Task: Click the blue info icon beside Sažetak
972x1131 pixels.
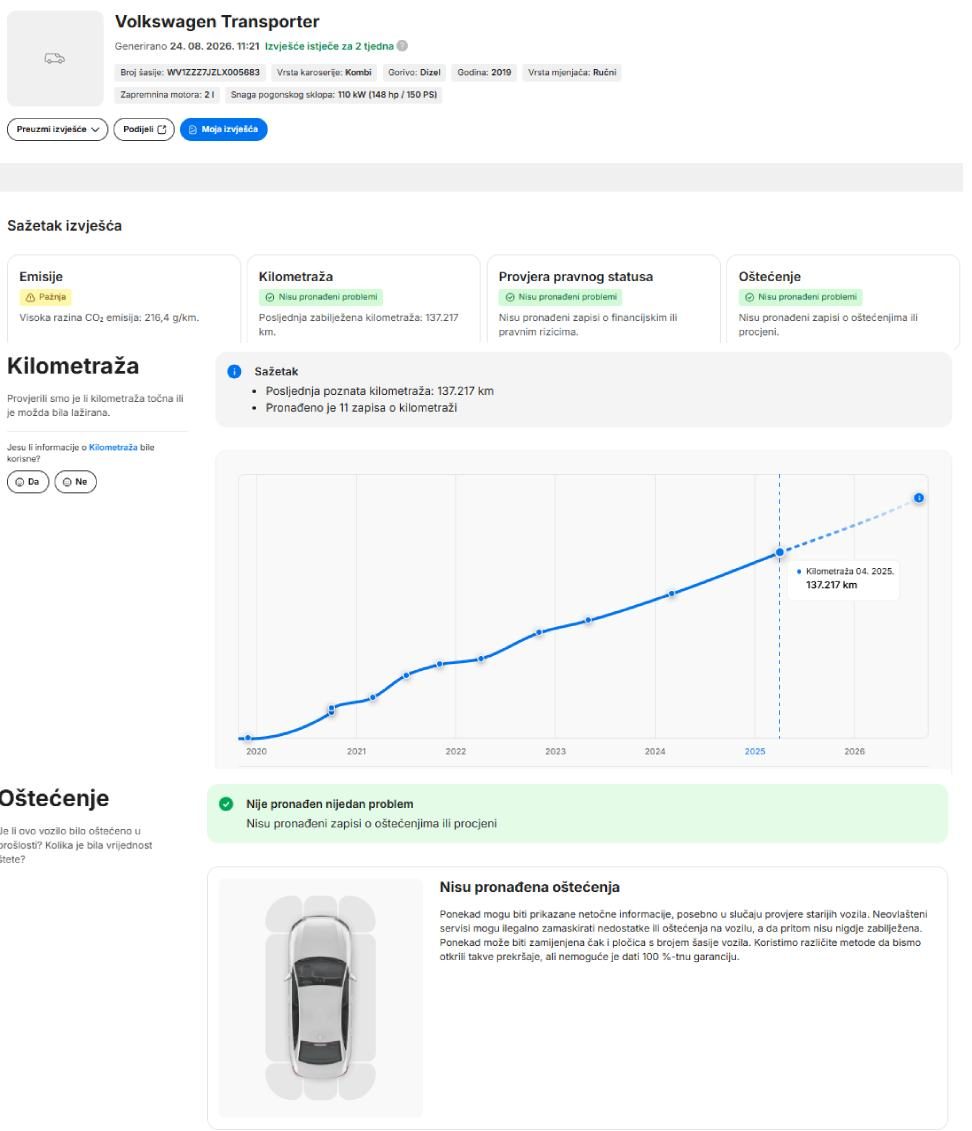Action: pos(234,371)
